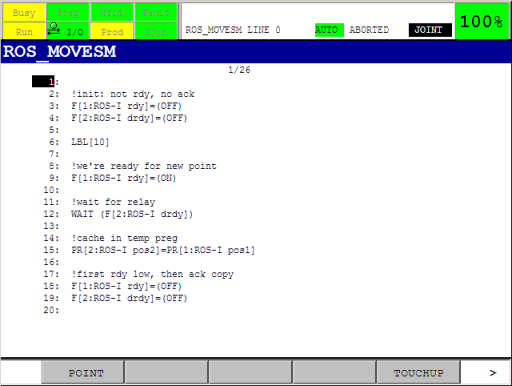Toggle the AUTO mode indicator
Image resolution: width=512 pixels, height=386 pixels.
[329, 30]
